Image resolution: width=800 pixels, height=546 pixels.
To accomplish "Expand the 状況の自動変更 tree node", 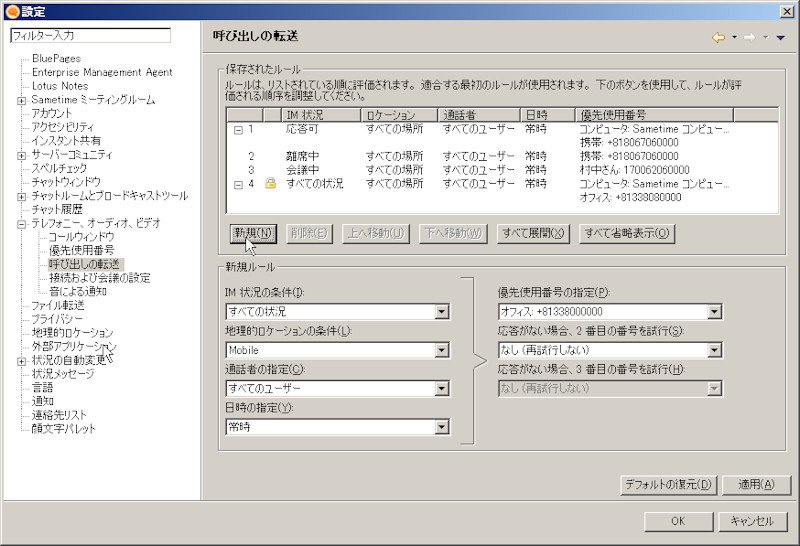I will pyautogui.click(x=21, y=361).
